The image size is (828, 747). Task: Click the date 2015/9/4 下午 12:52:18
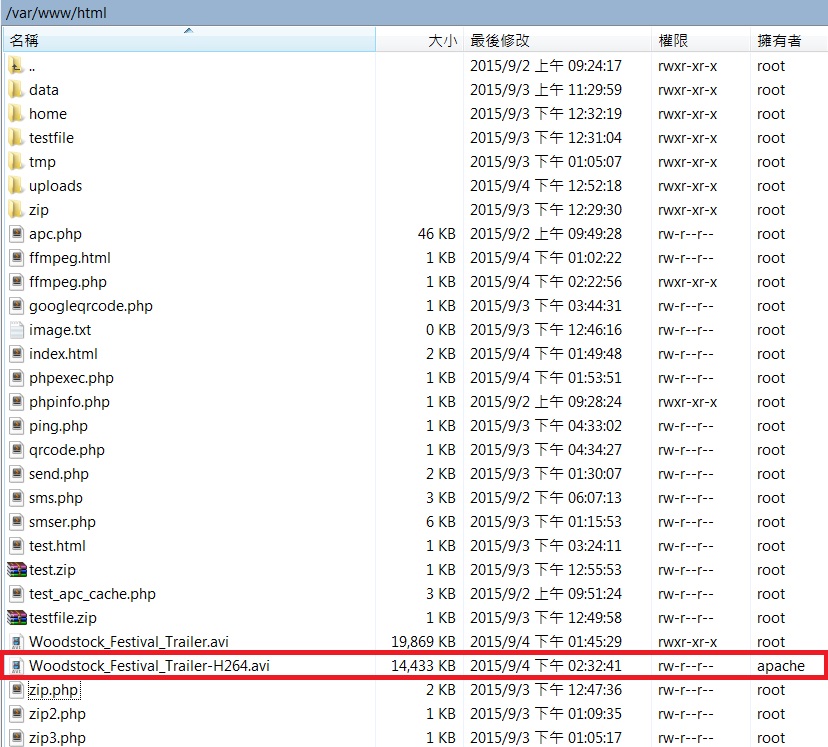546,186
